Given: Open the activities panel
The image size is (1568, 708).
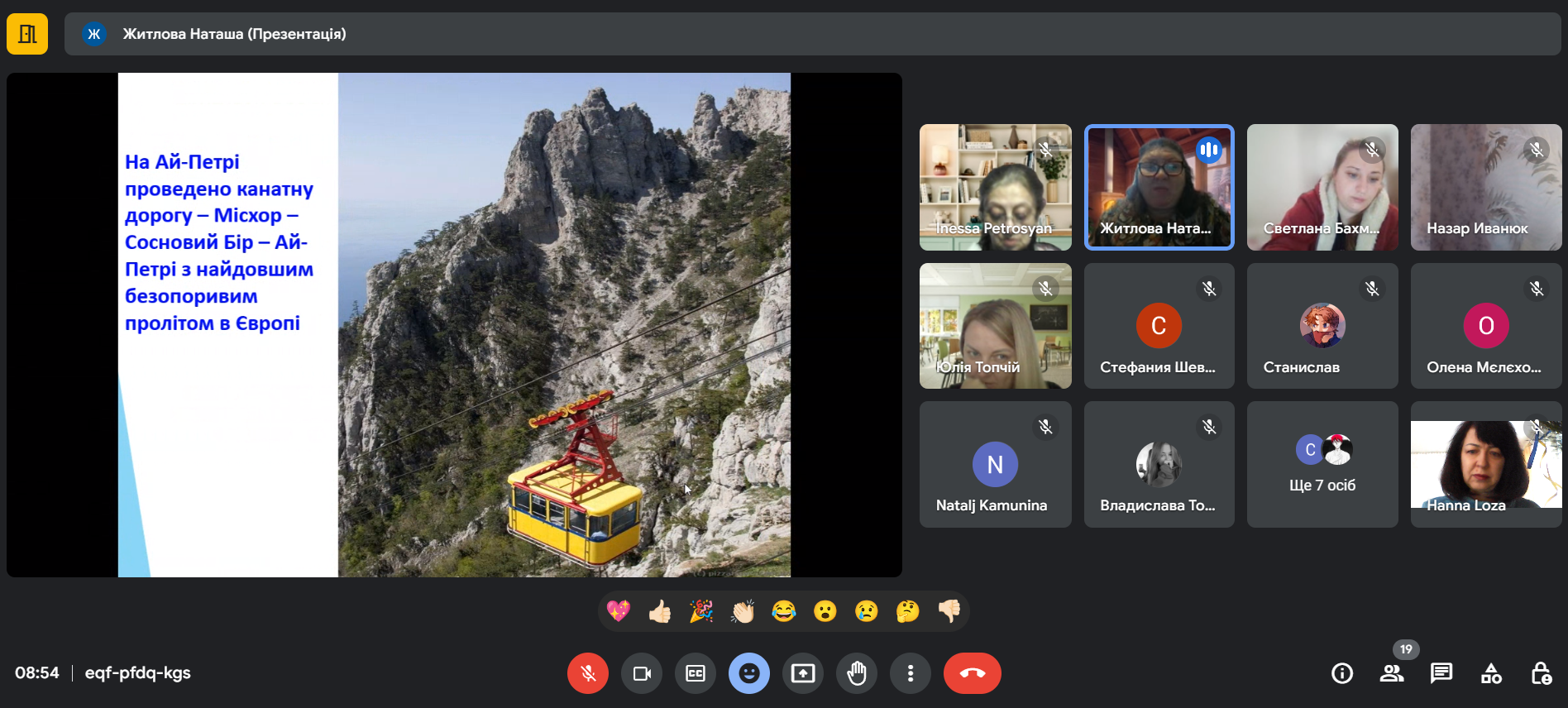Looking at the screenshot, I should tap(1491, 673).
